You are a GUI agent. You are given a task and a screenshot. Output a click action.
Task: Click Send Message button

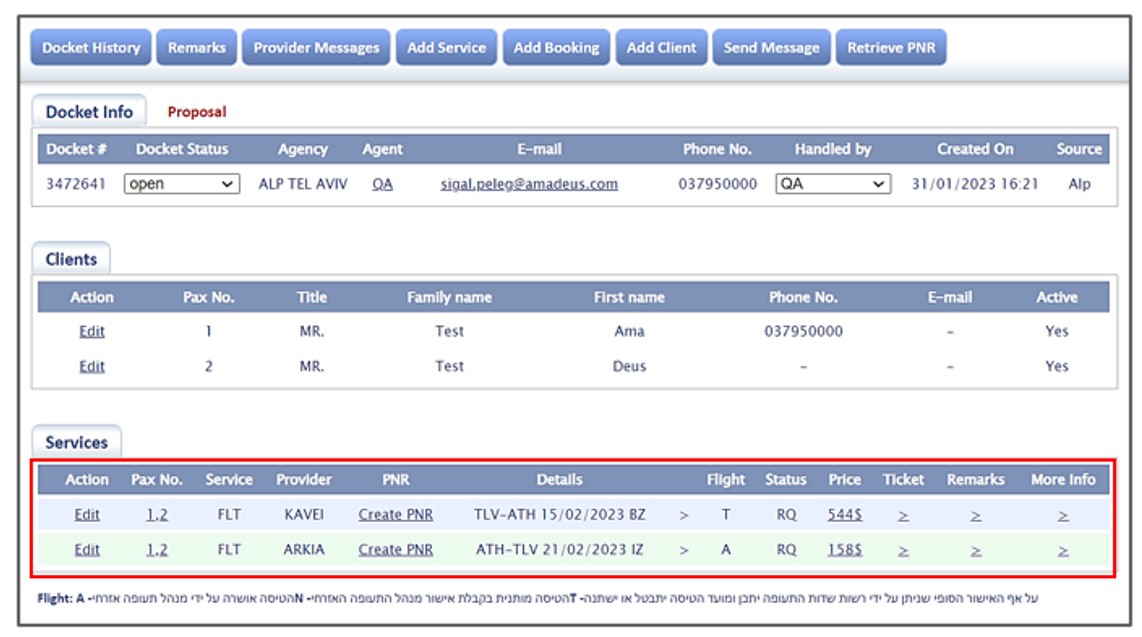coord(771,47)
